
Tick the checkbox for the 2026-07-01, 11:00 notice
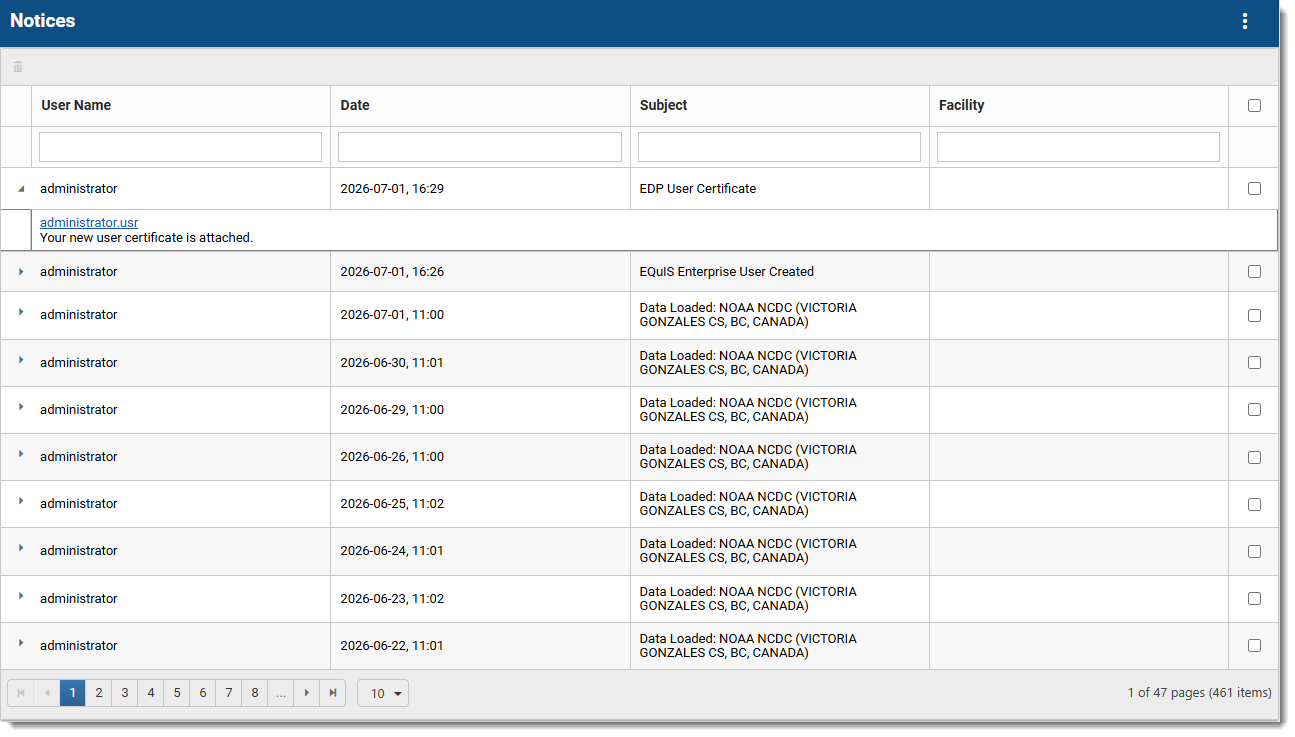(x=1254, y=315)
